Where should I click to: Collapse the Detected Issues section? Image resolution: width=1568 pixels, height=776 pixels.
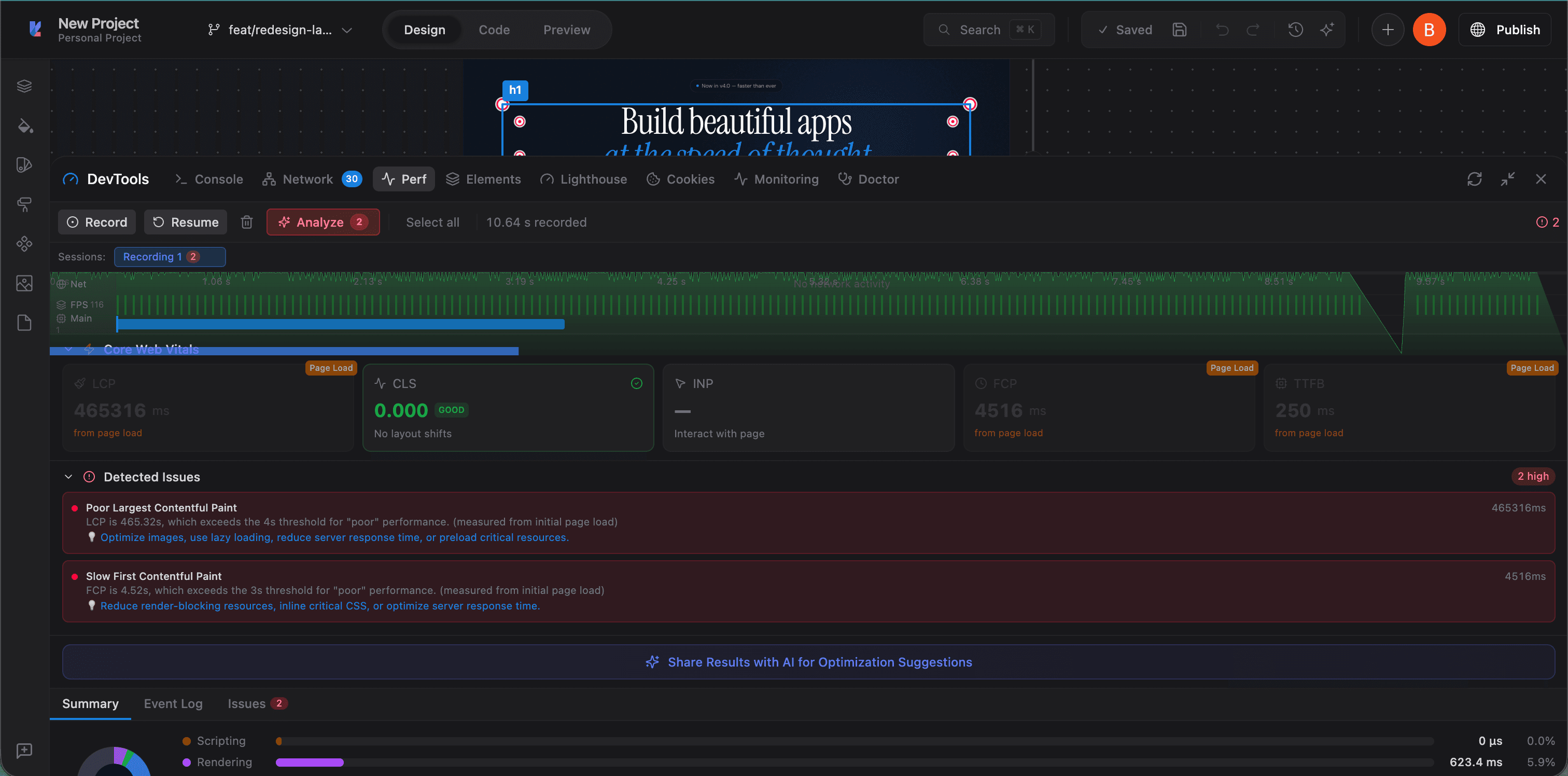tap(68, 477)
